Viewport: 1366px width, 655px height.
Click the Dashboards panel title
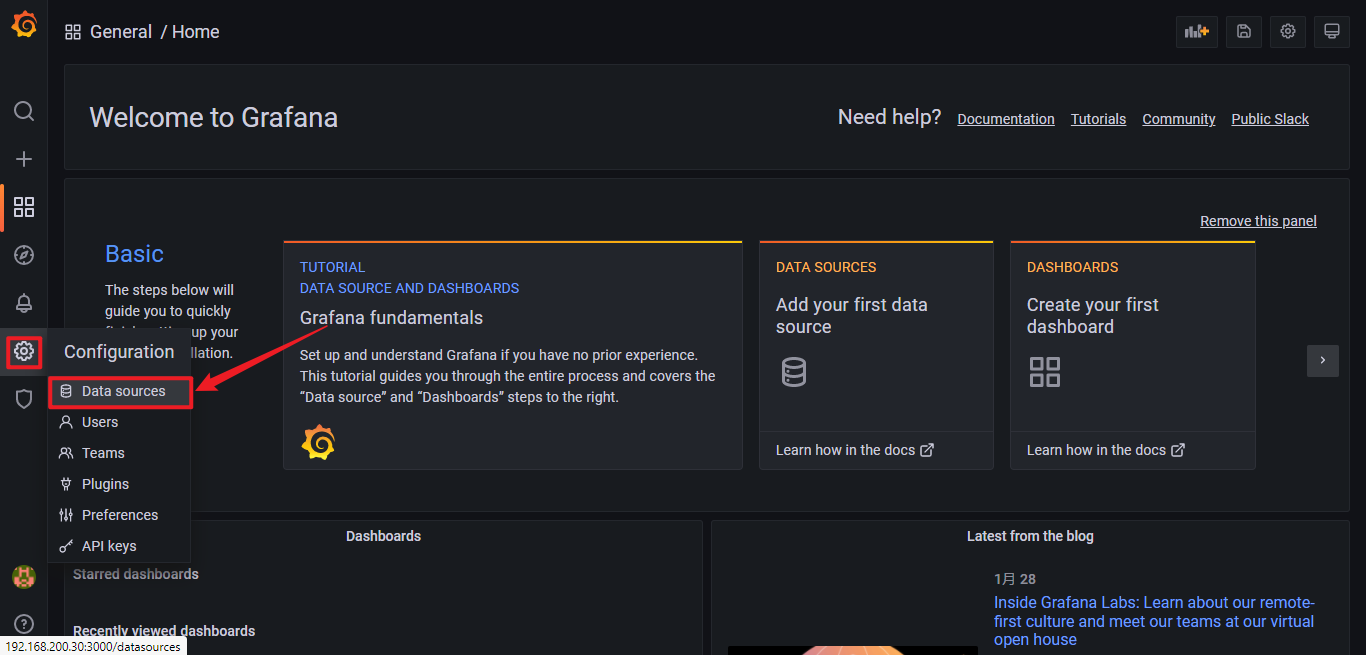click(x=383, y=536)
